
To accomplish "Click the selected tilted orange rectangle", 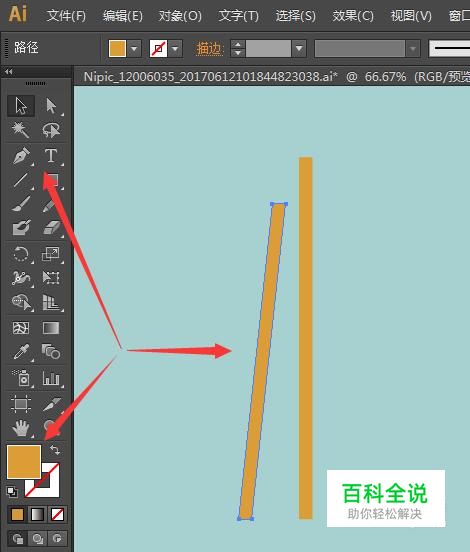I will [262, 361].
